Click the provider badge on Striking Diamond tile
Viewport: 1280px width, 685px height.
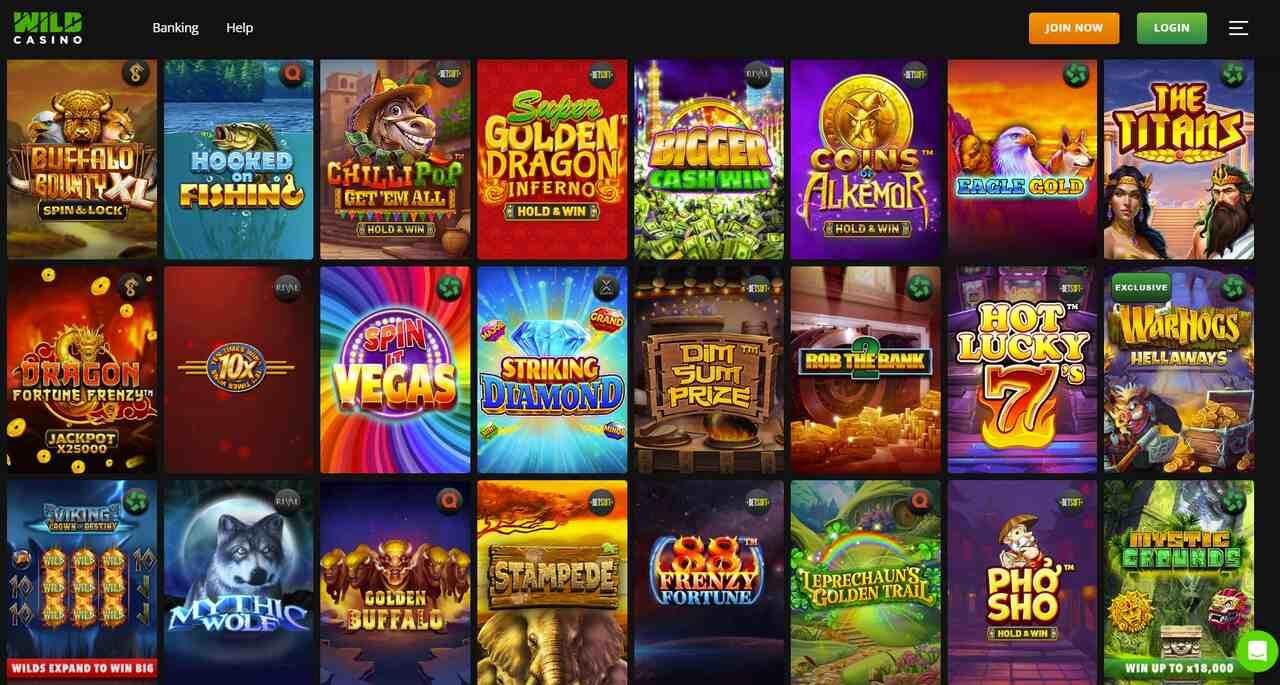pyautogui.click(x=606, y=288)
